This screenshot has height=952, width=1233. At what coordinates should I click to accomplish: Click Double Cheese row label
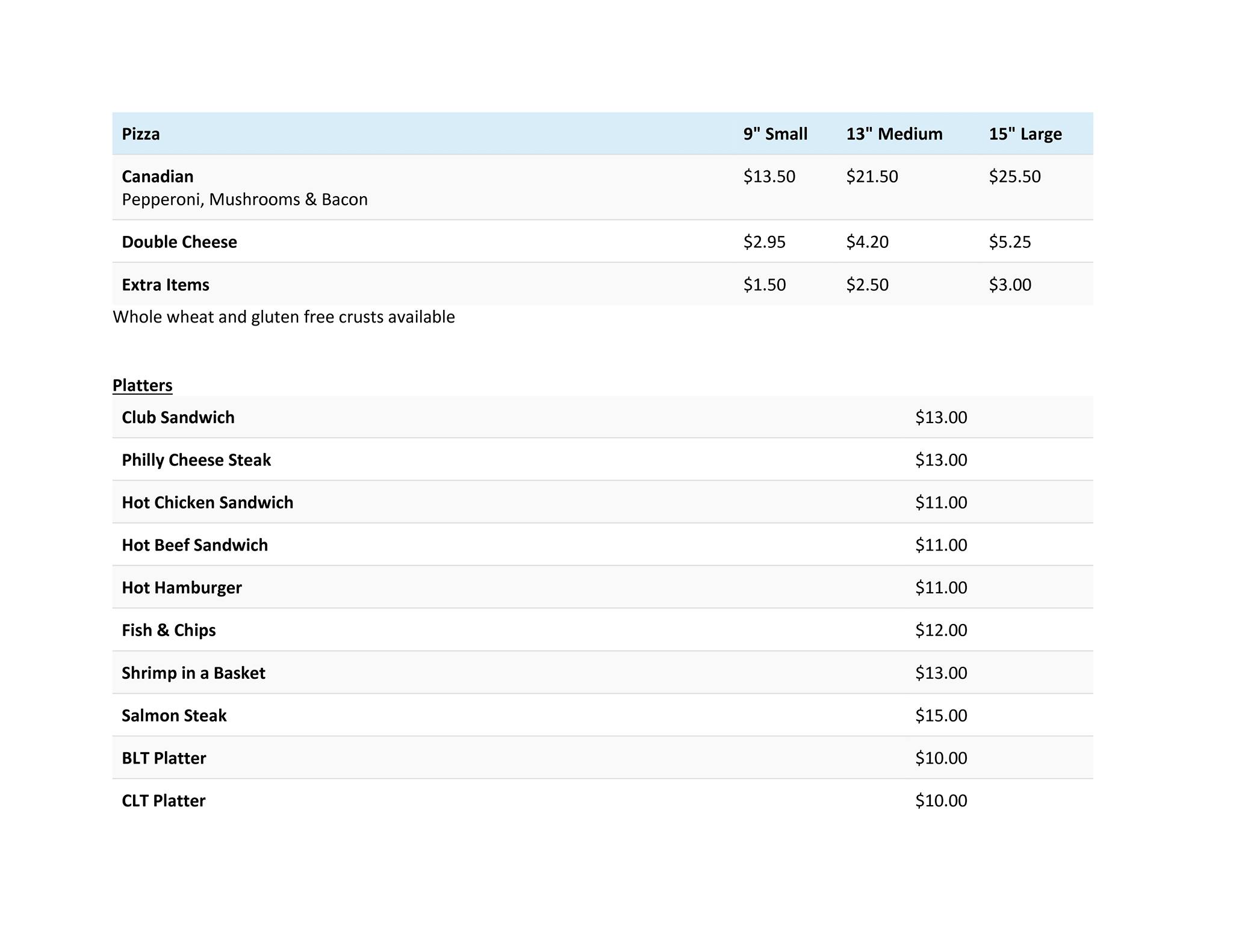(x=179, y=242)
